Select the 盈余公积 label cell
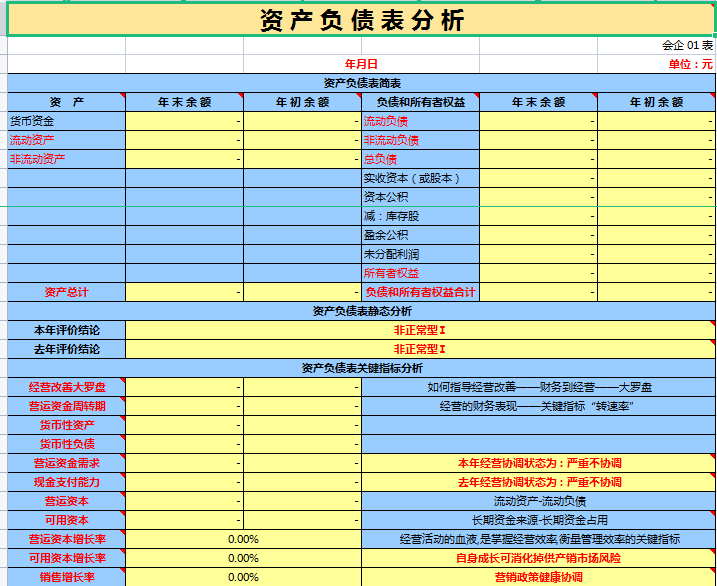Screen dimensions: 717x586 tap(420, 235)
